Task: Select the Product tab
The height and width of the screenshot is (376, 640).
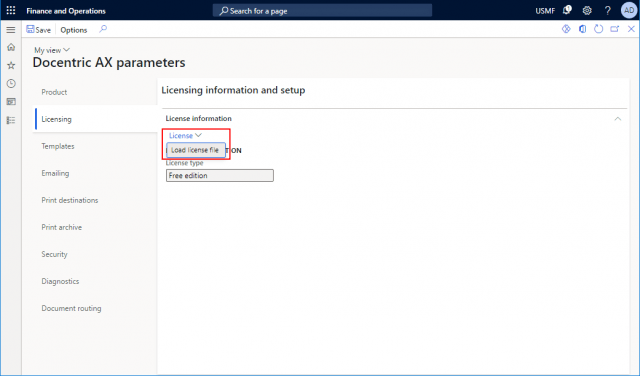Action: 54,92
